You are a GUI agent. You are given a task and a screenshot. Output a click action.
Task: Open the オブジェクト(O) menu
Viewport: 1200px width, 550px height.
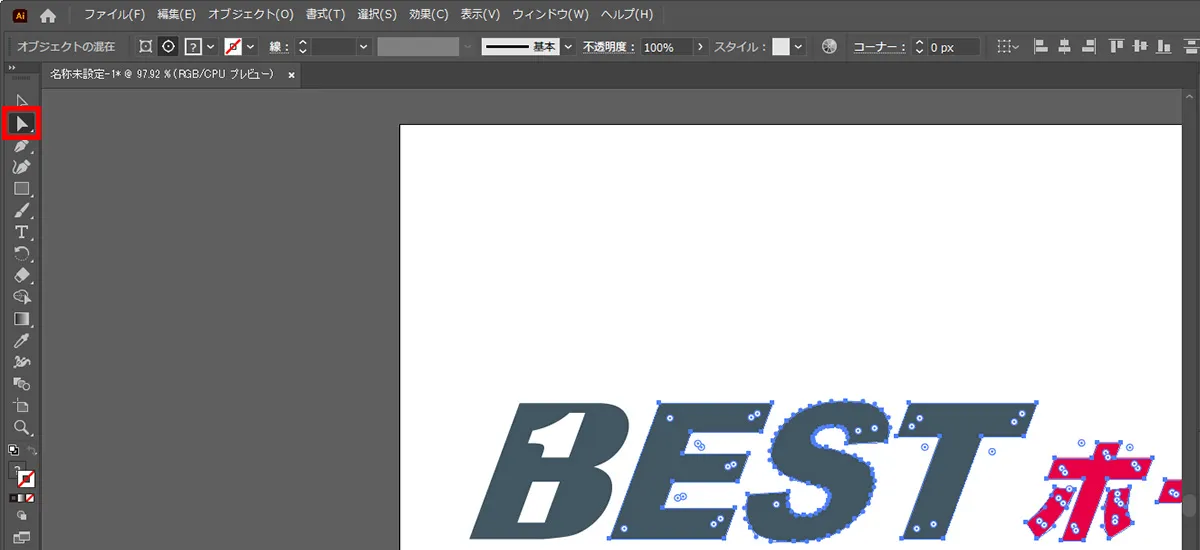pos(251,15)
